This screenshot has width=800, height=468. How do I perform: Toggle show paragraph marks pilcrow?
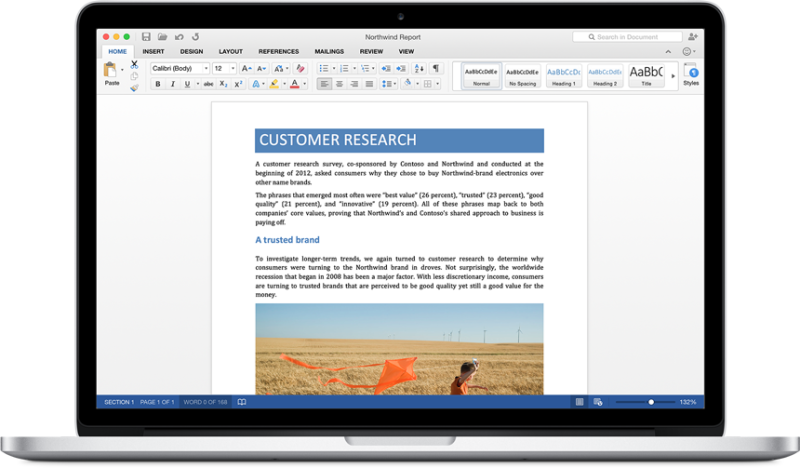pyautogui.click(x=436, y=68)
